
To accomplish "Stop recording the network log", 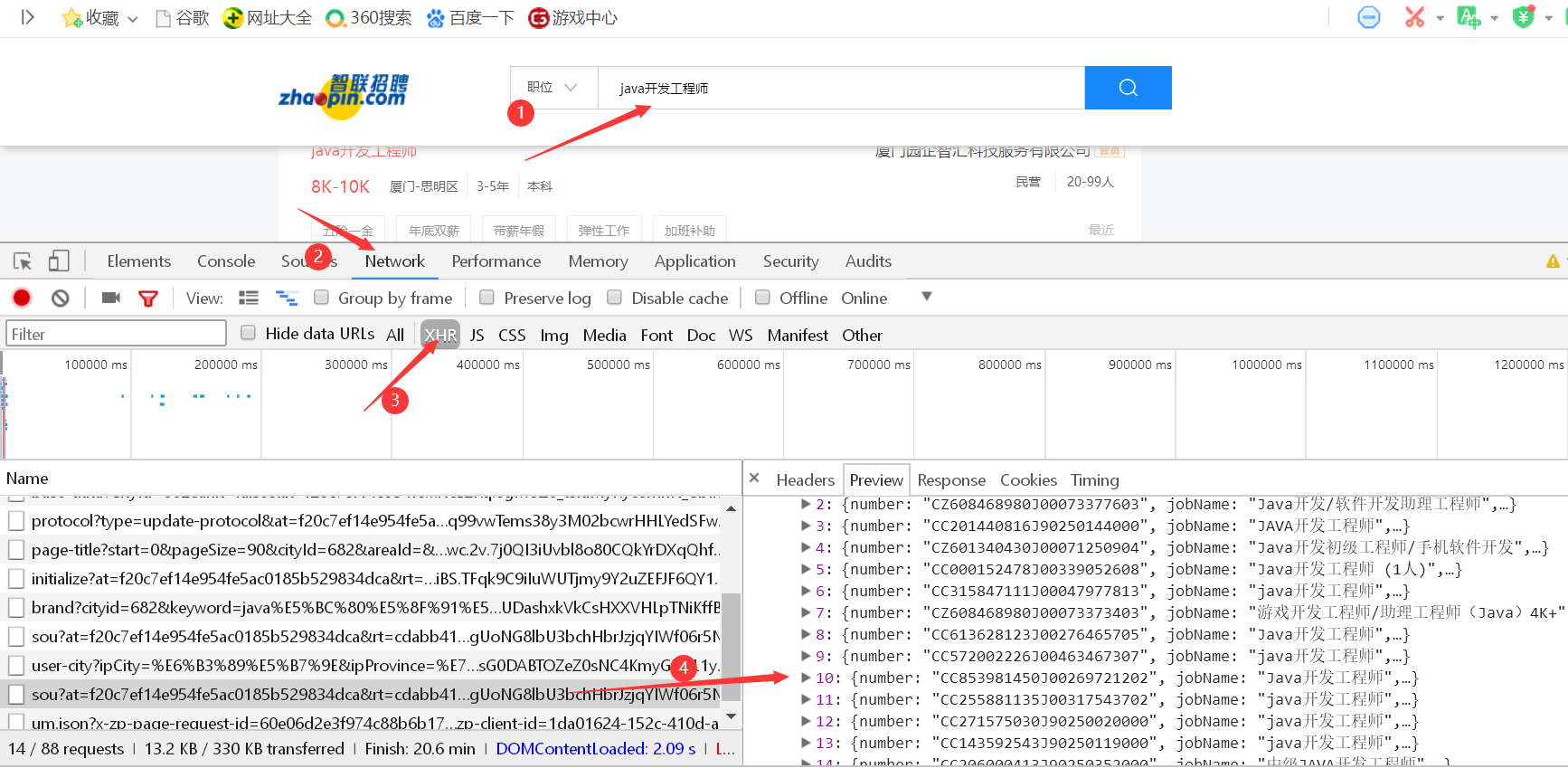I will 22,298.
